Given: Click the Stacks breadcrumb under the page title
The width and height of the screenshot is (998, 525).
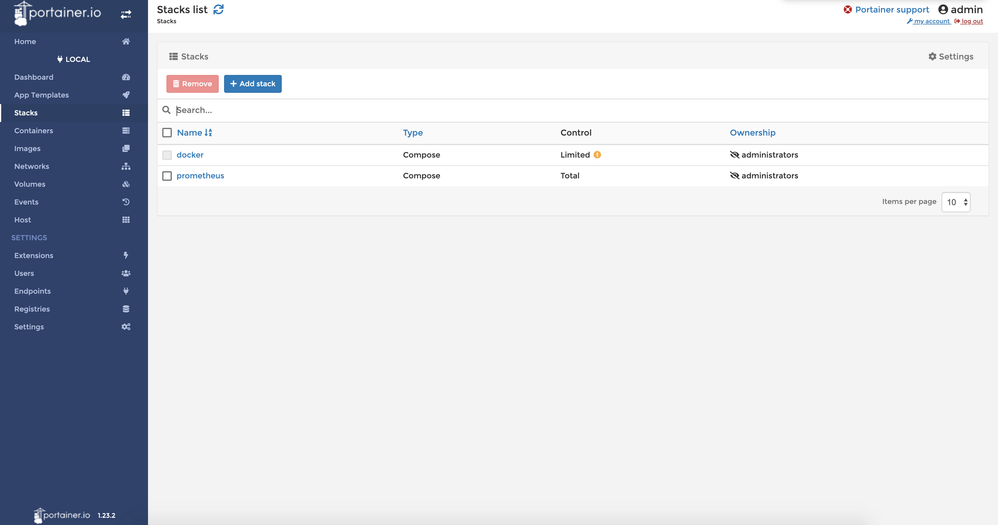Looking at the screenshot, I should point(167,21).
